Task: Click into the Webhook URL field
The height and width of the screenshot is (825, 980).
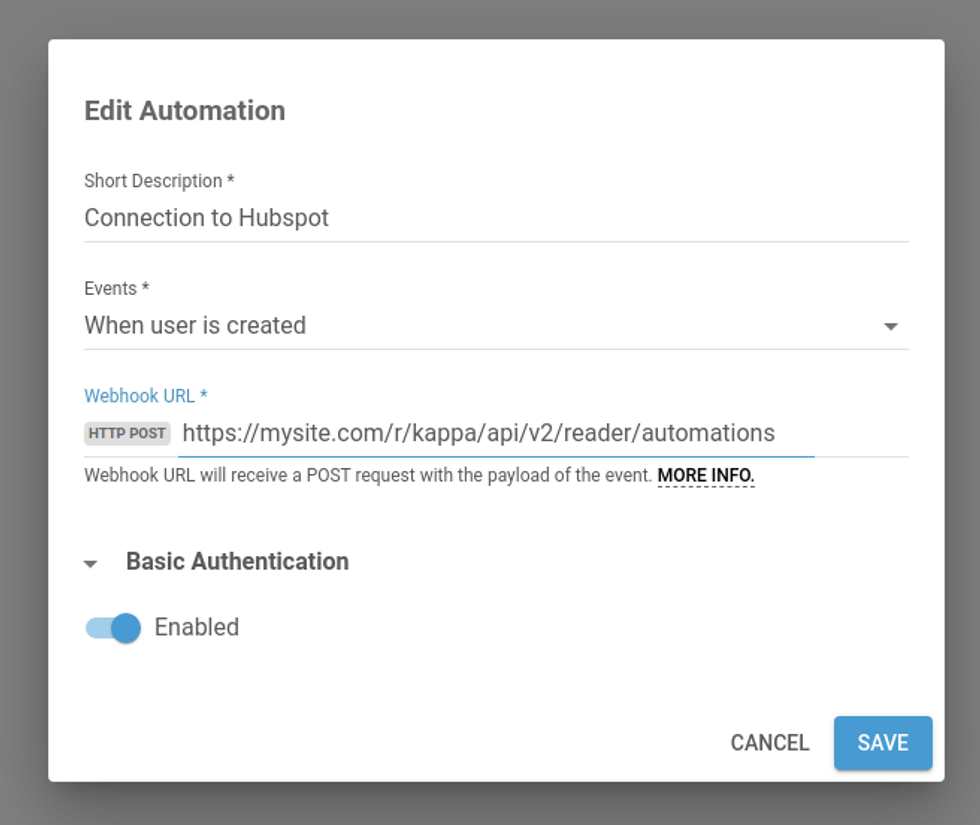Action: (495, 433)
